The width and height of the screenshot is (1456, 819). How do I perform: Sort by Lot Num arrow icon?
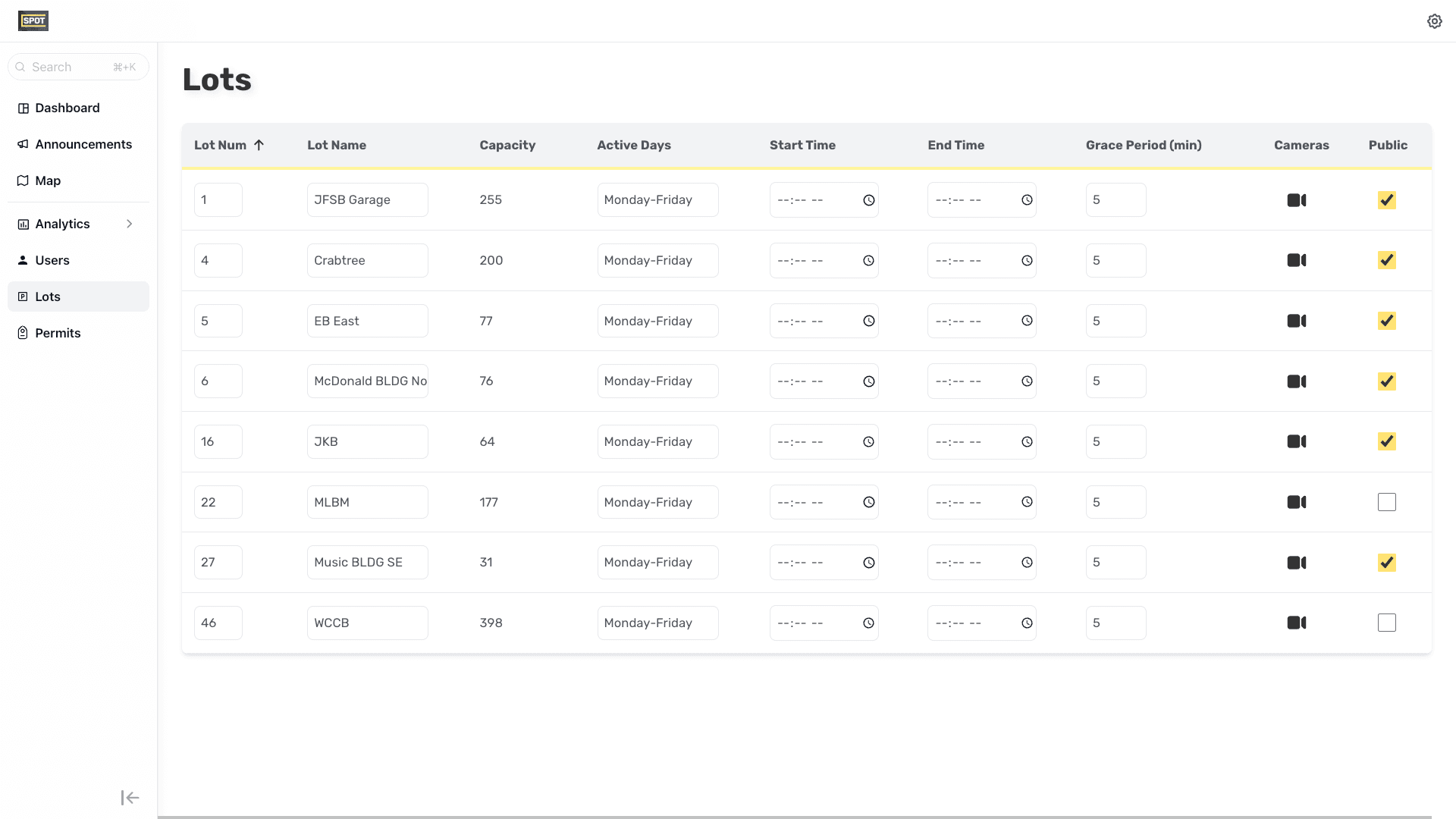[x=259, y=145]
